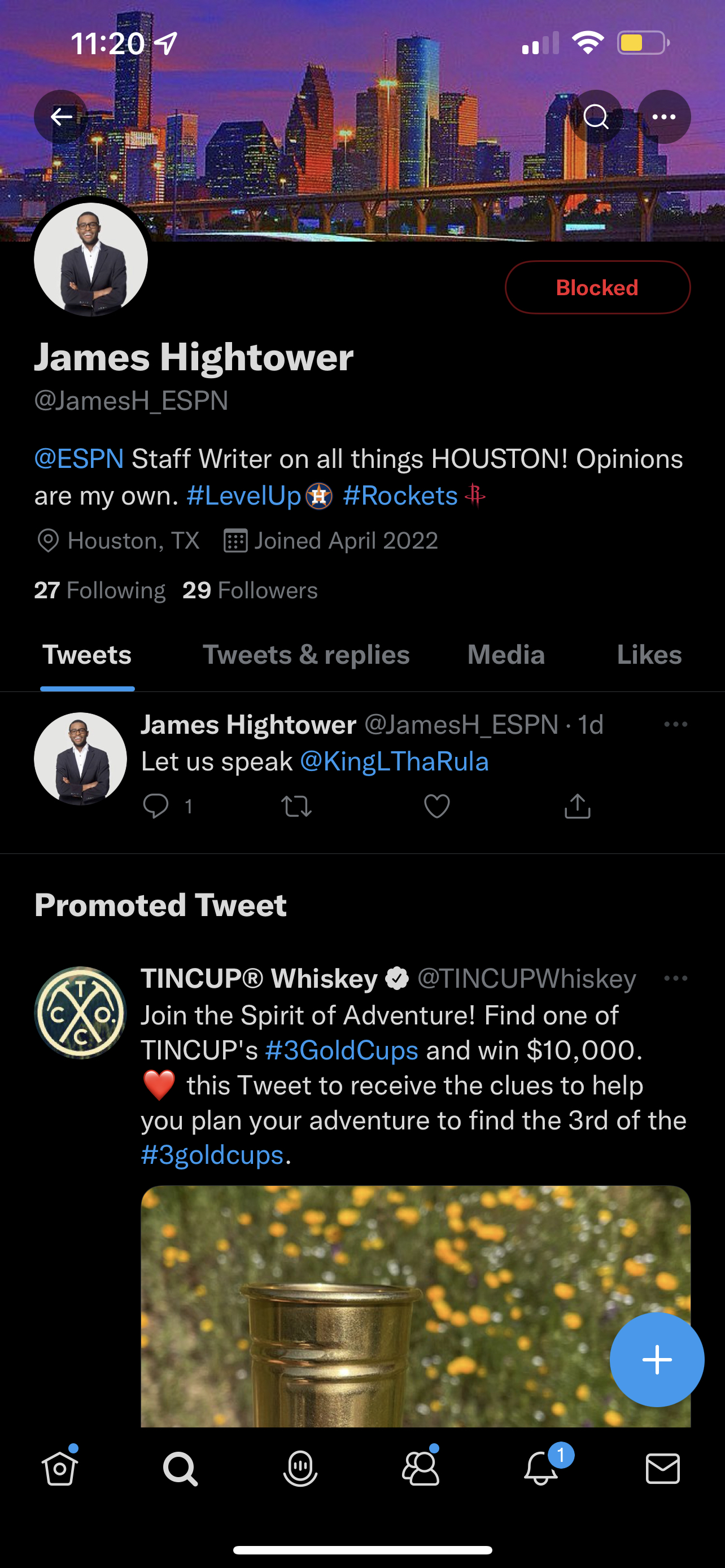View the 29 Followers list
Viewport: 725px width, 1568px height.
click(250, 590)
